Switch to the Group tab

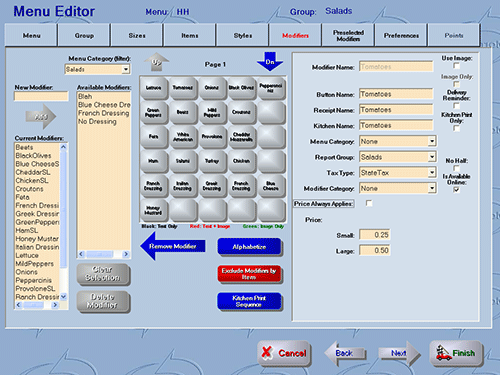[84, 35]
